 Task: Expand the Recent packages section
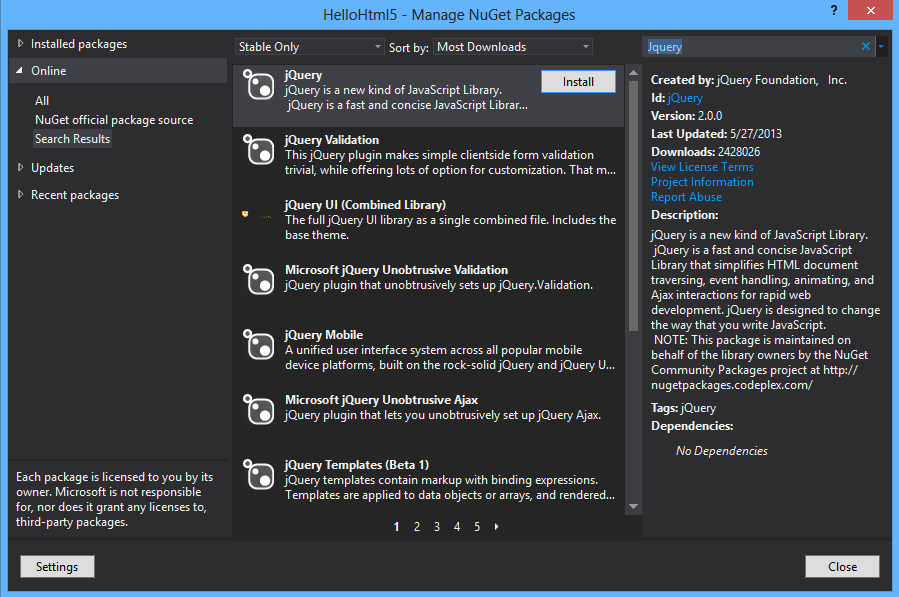coord(22,195)
